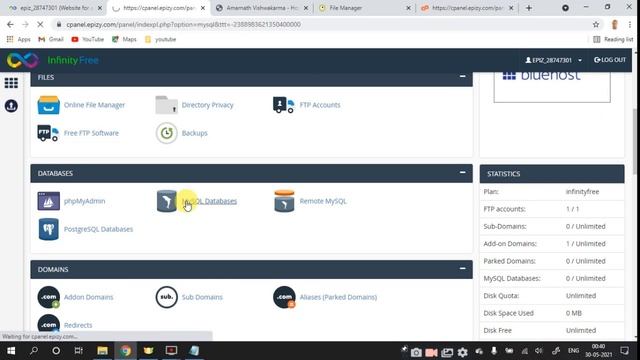Image resolution: width=640 pixels, height=360 pixels.
Task: Open the Maps bookmark
Action: coord(124,39)
